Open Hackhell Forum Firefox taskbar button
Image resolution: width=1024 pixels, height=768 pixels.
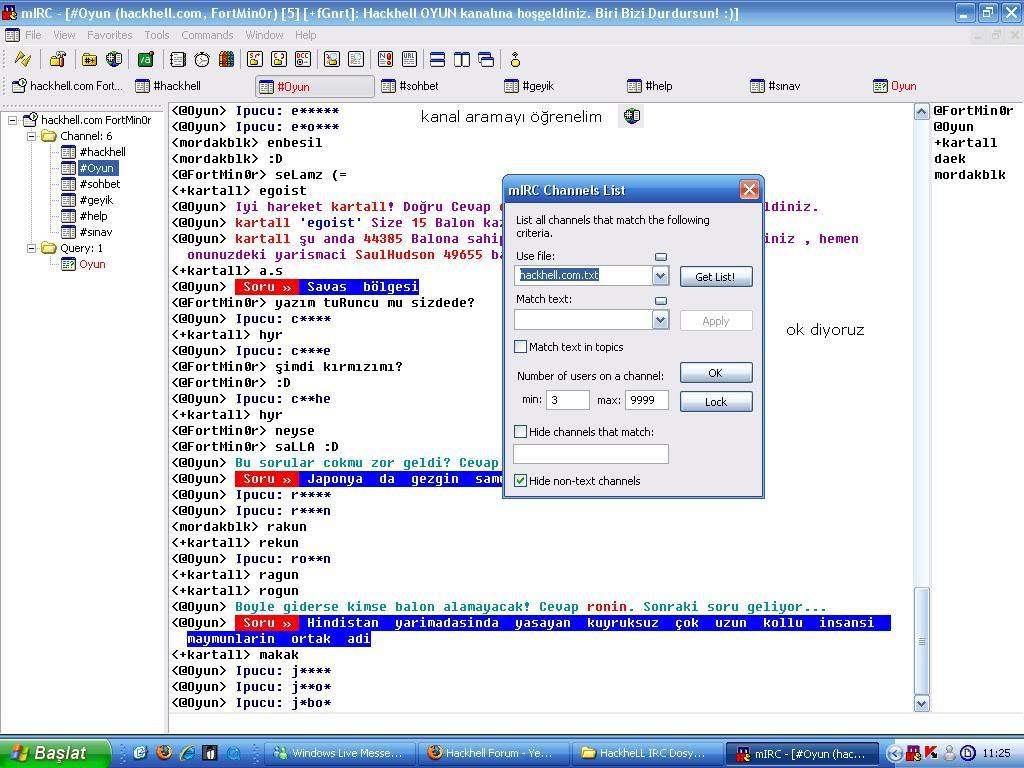point(494,753)
